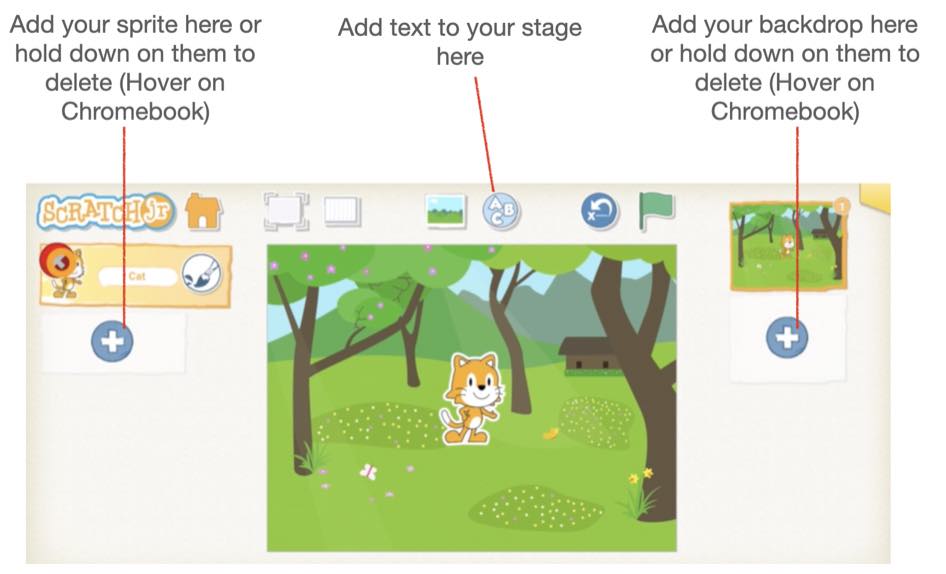The width and height of the screenshot is (946, 574).
Task: Select the forest page thumbnail
Action: coord(789,246)
